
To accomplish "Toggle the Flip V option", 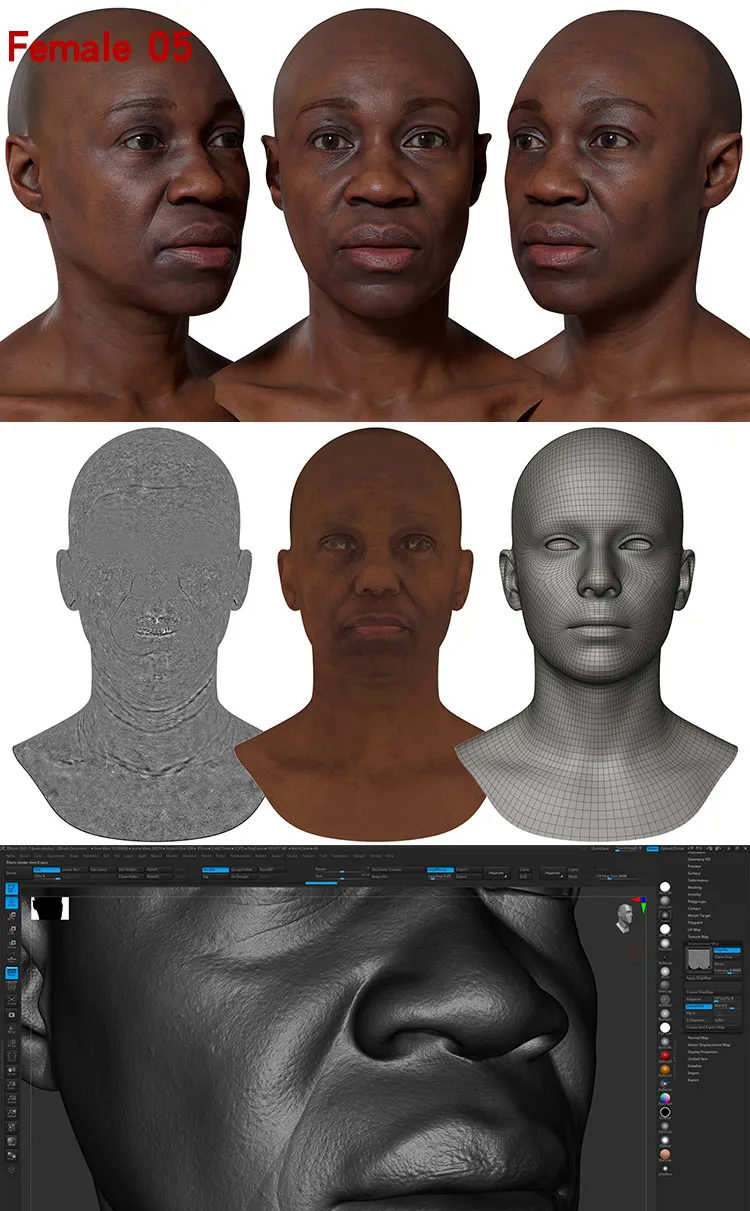I will pyautogui.click(x=698, y=1013).
